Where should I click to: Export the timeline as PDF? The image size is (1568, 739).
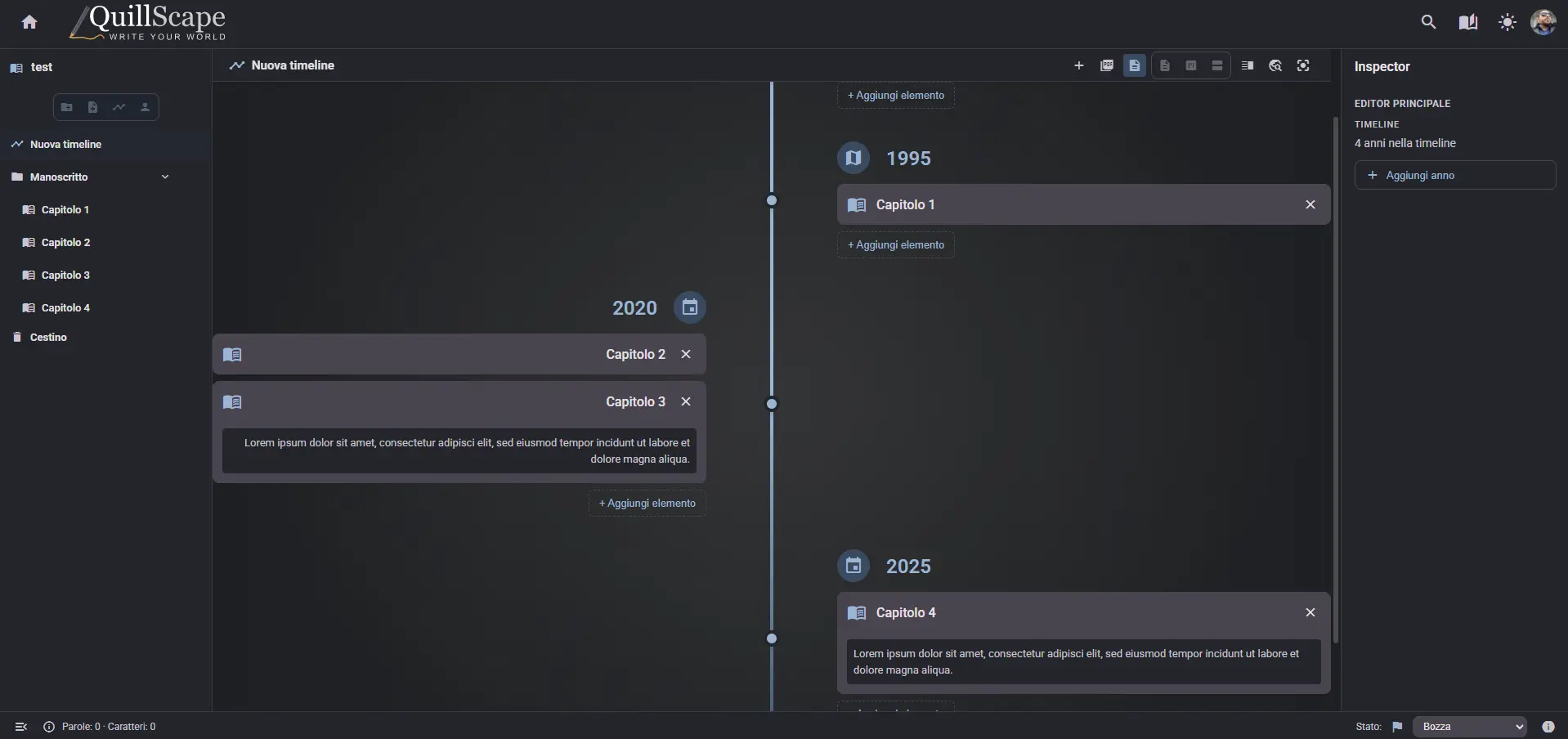pos(1107,65)
